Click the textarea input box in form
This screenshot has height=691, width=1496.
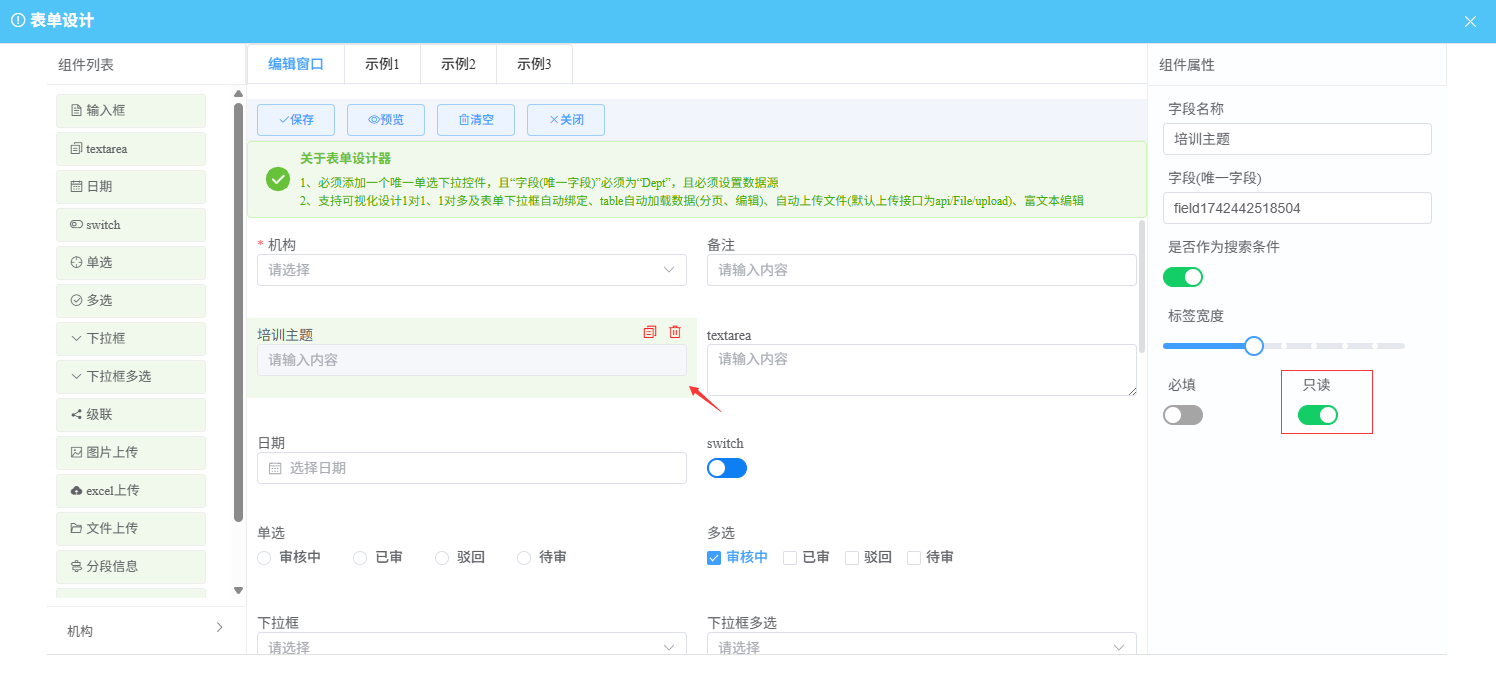click(922, 370)
